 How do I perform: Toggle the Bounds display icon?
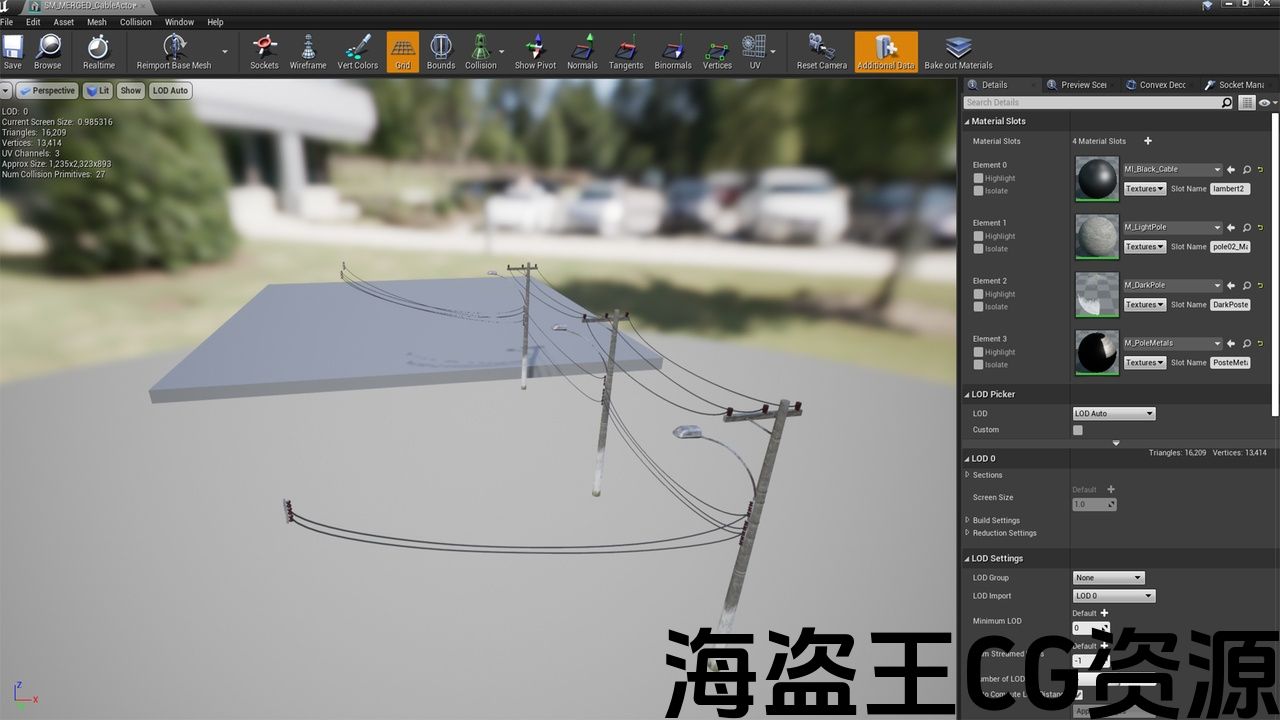440,52
